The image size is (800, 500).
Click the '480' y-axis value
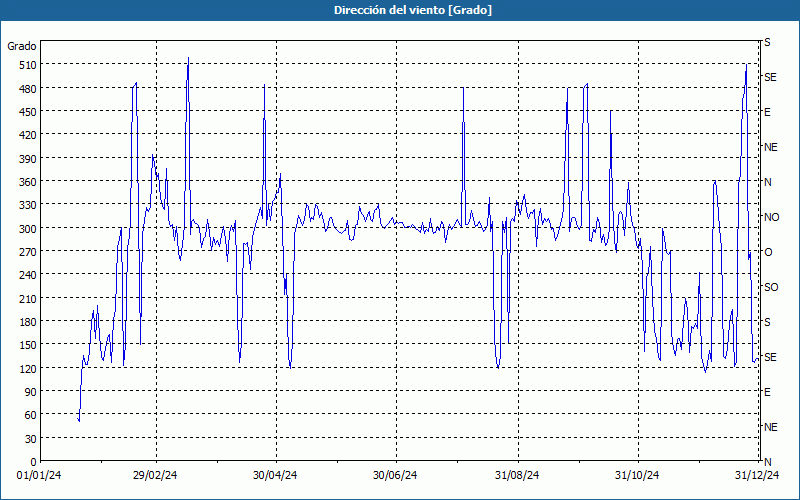point(27,89)
